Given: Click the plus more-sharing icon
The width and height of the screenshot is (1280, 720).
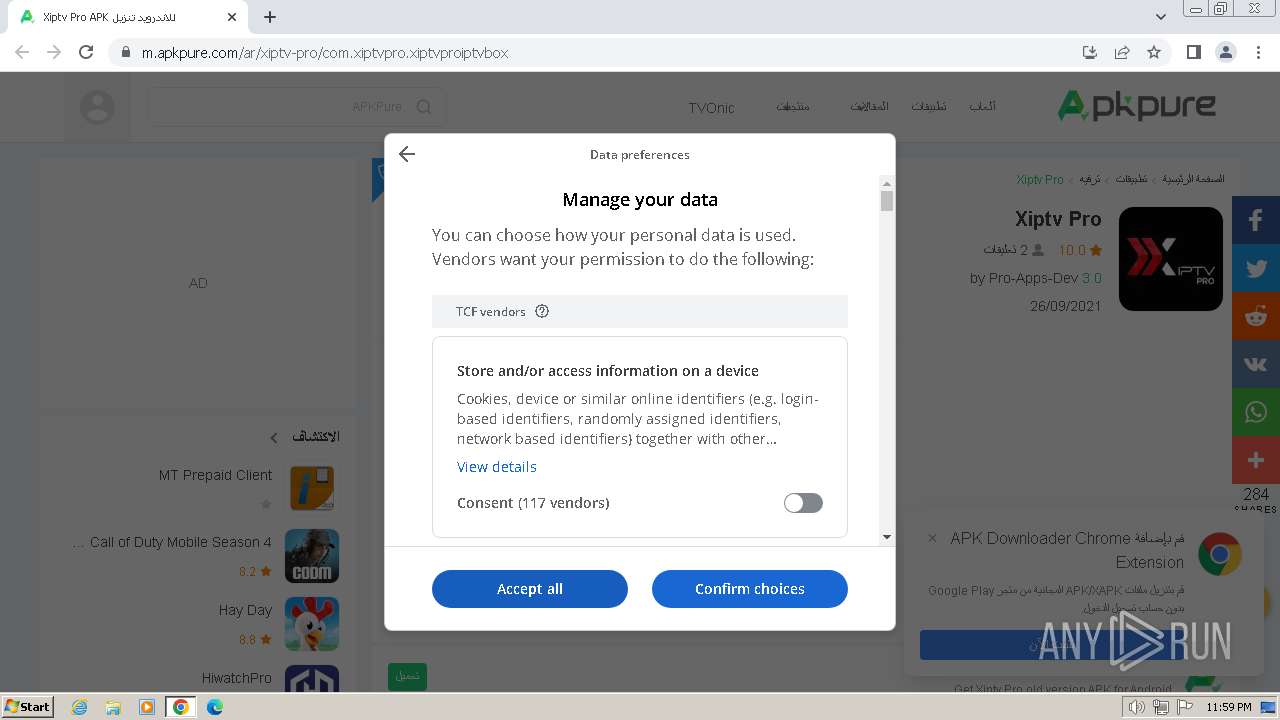Looking at the screenshot, I should tap(1256, 461).
